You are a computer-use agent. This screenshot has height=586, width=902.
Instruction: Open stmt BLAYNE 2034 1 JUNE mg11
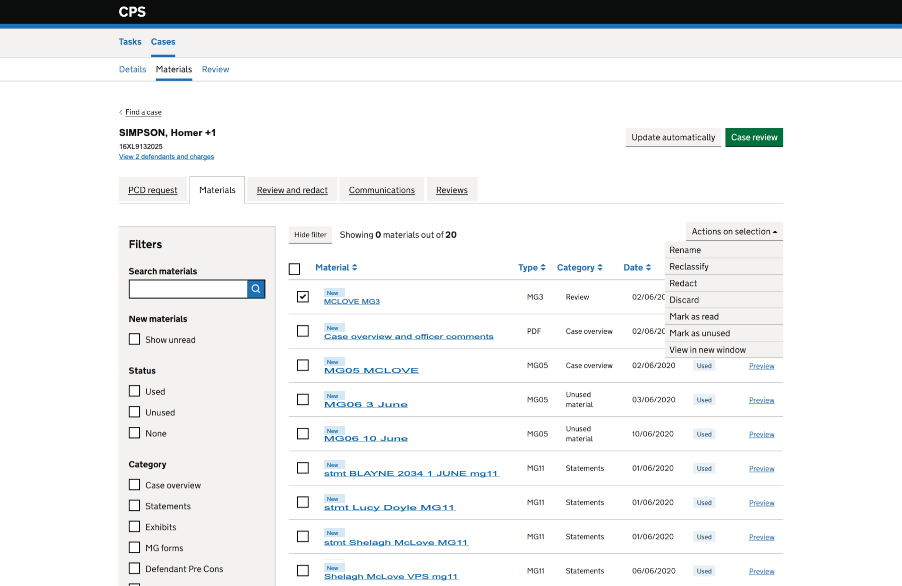point(411,473)
